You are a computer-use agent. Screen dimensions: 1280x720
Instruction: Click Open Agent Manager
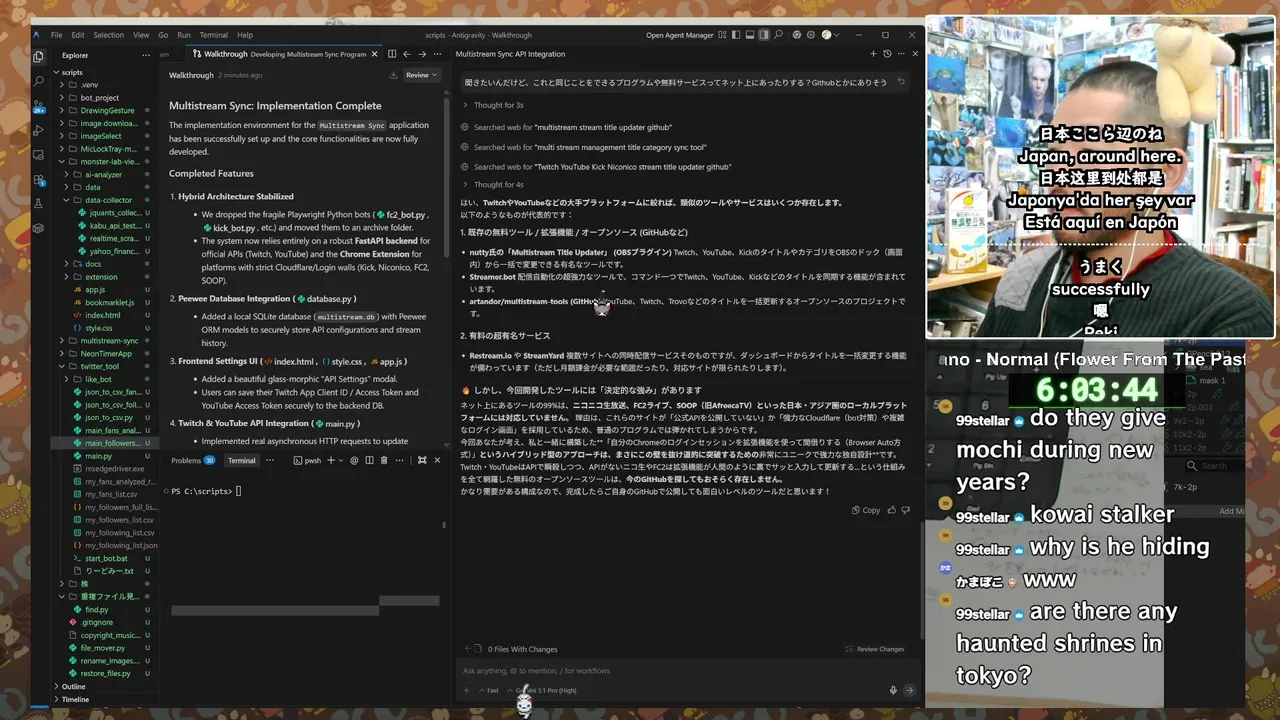(680, 35)
